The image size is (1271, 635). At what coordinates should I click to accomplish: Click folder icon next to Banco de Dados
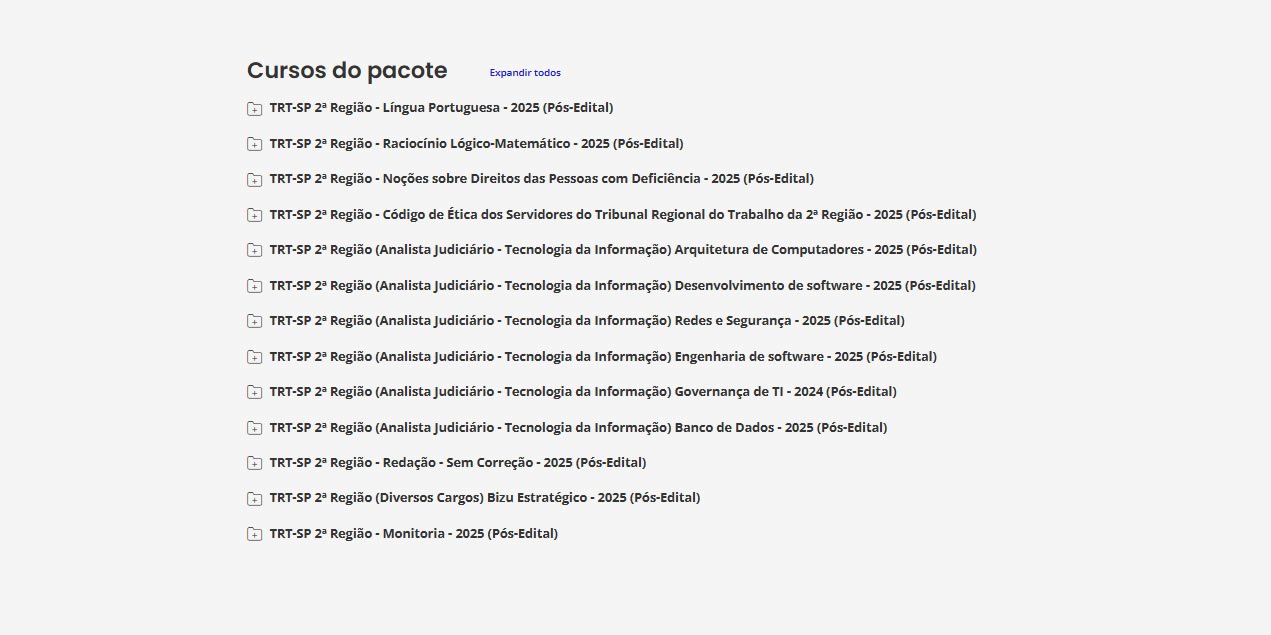point(254,428)
